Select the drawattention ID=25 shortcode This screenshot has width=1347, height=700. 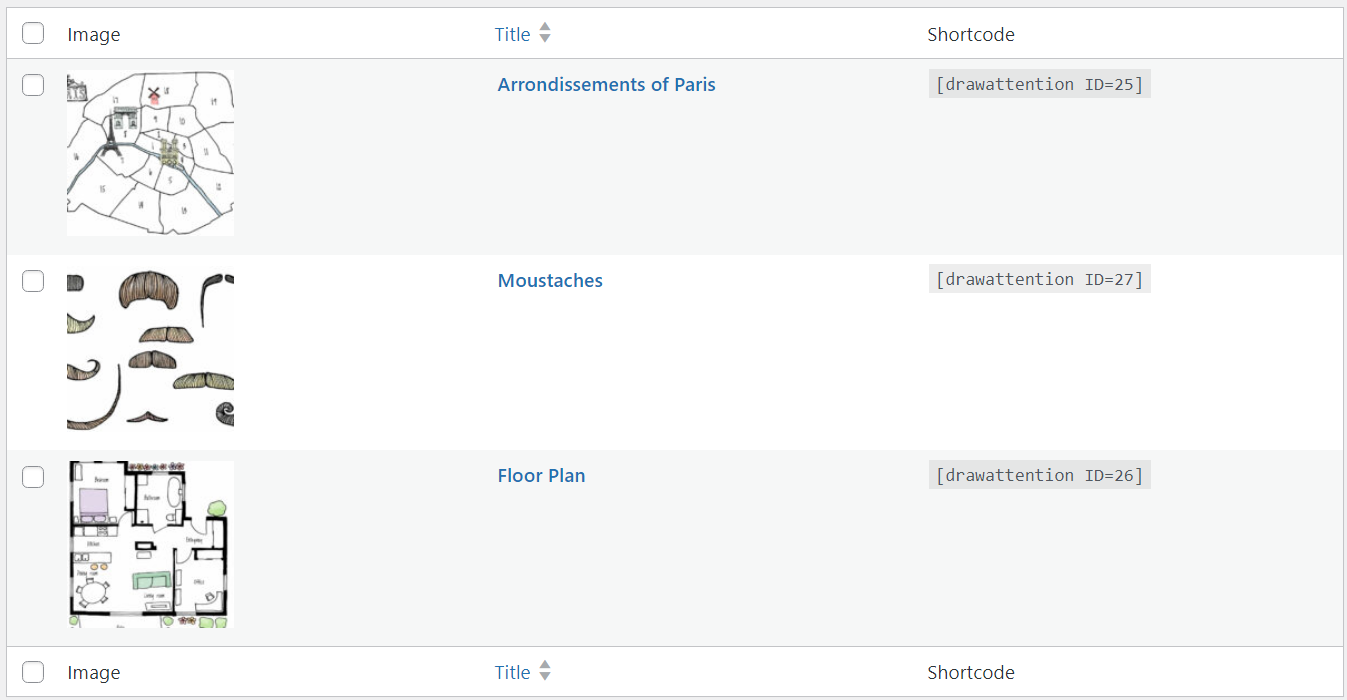point(1040,84)
